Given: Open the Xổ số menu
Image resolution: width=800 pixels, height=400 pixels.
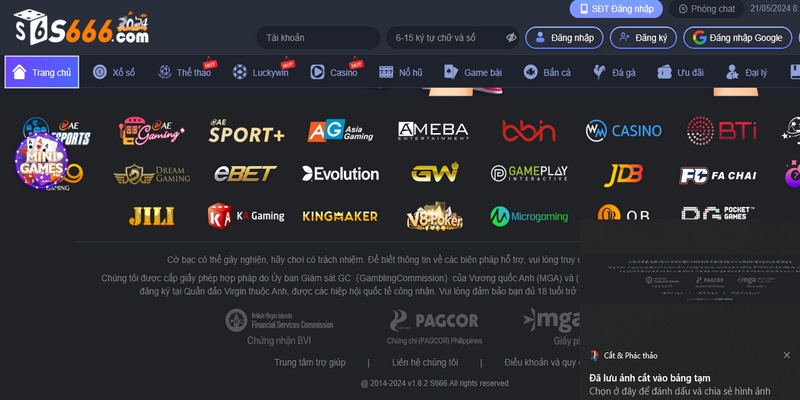Looking at the screenshot, I should [x=114, y=72].
